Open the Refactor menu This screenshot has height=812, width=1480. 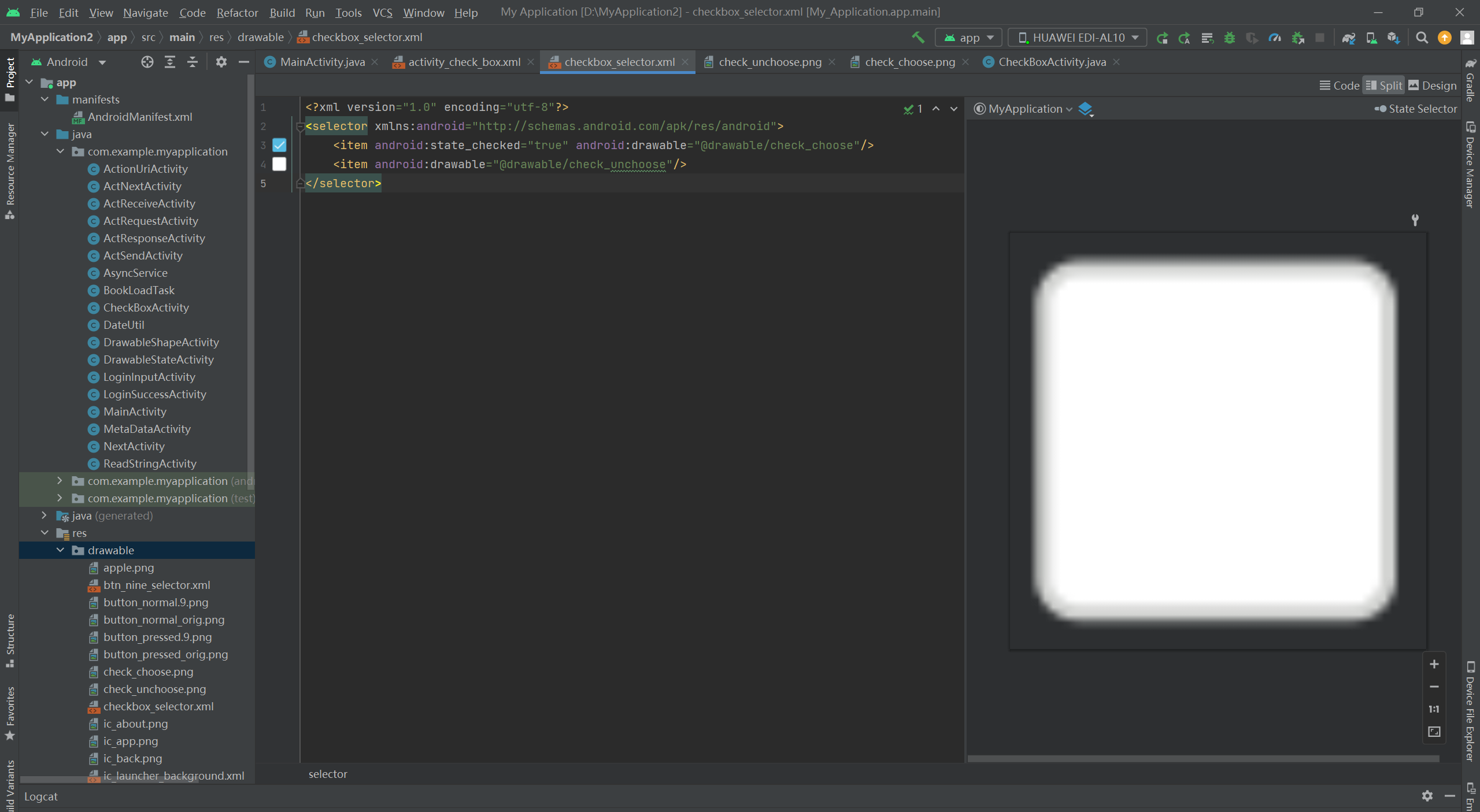pos(237,12)
